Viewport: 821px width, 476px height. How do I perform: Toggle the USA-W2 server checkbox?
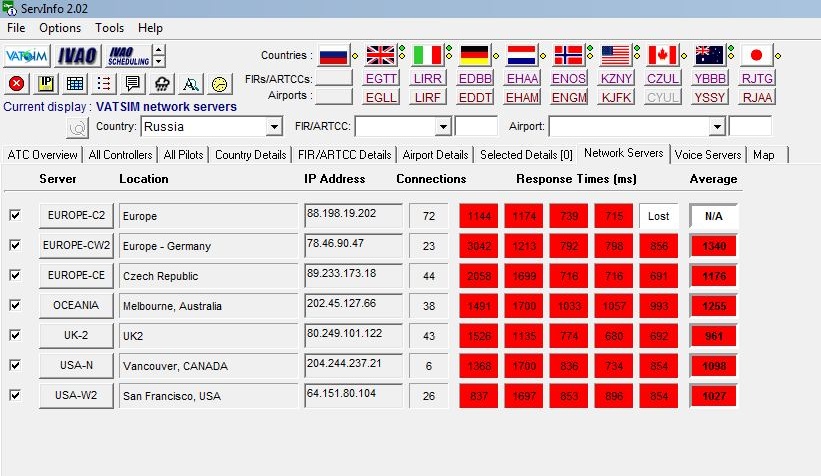pyautogui.click(x=15, y=395)
